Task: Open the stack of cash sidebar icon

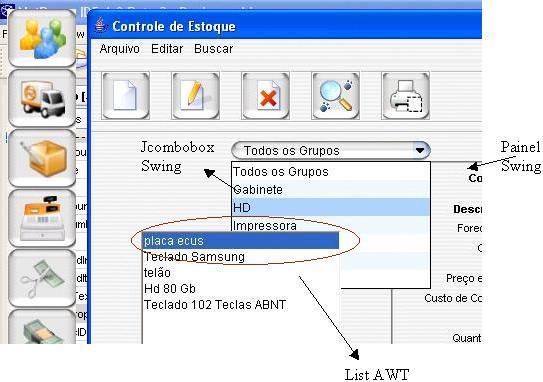Action: [x=42, y=327]
